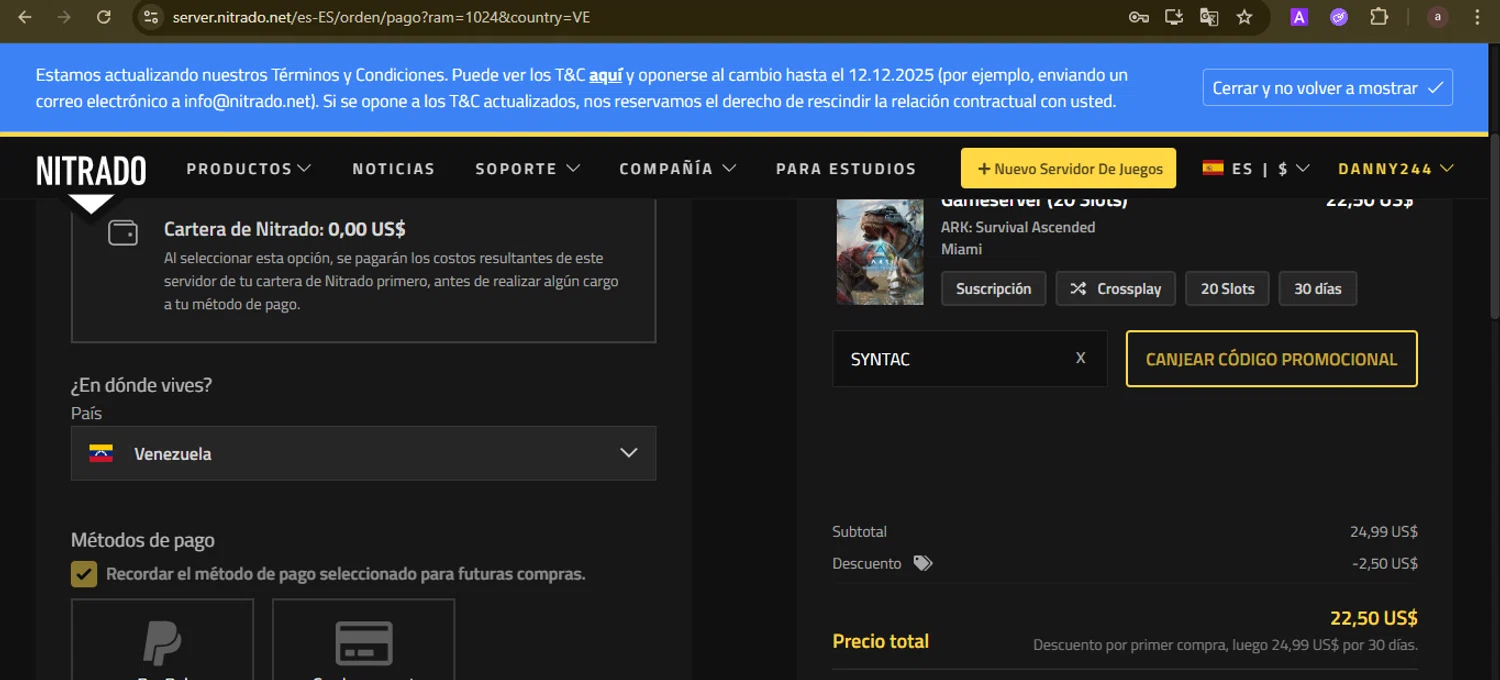Click the browser address bar URL

[380, 17]
